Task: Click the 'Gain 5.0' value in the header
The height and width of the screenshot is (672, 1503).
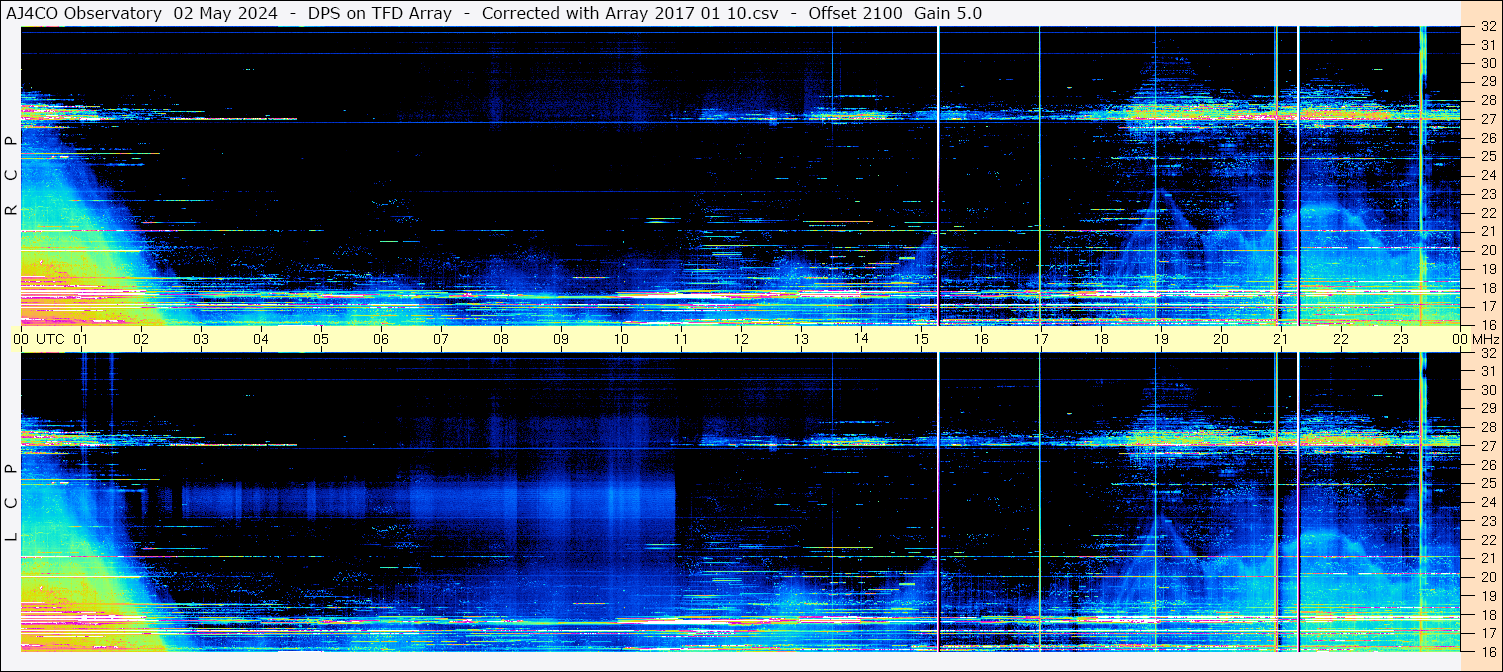Action: point(948,13)
